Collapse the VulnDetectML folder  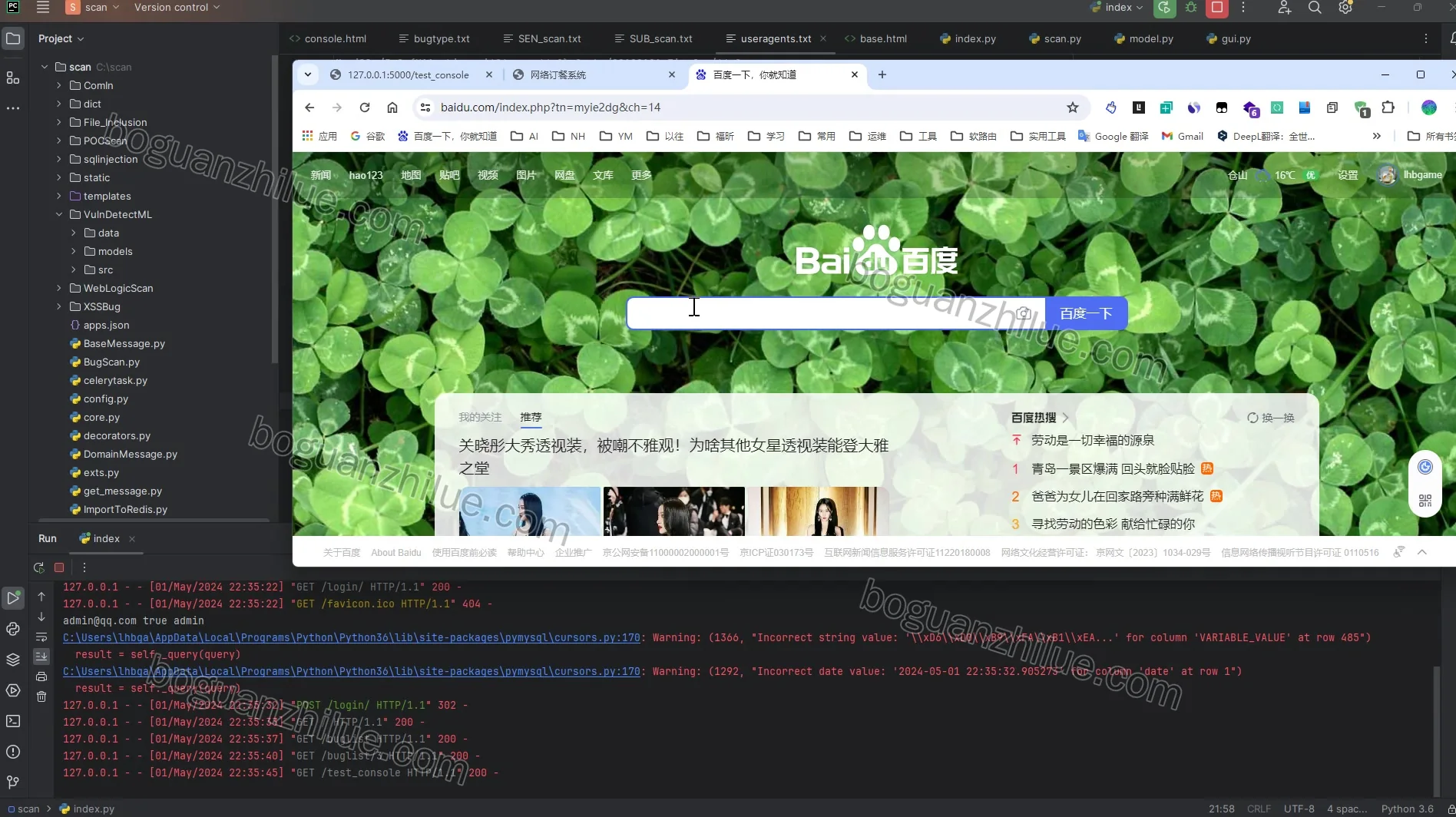[x=59, y=214]
